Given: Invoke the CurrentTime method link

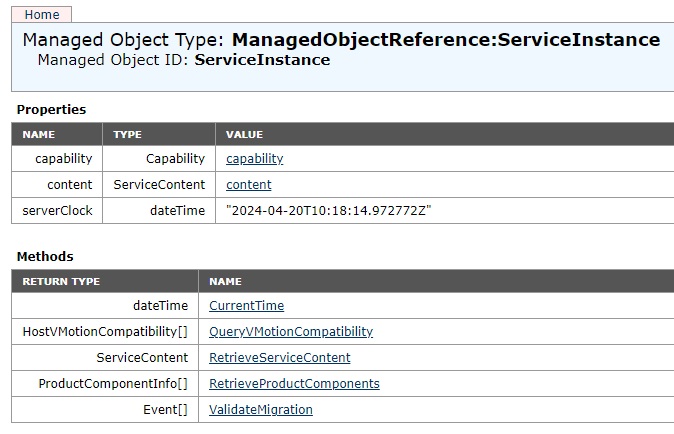Looking at the screenshot, I should [246, 306].
